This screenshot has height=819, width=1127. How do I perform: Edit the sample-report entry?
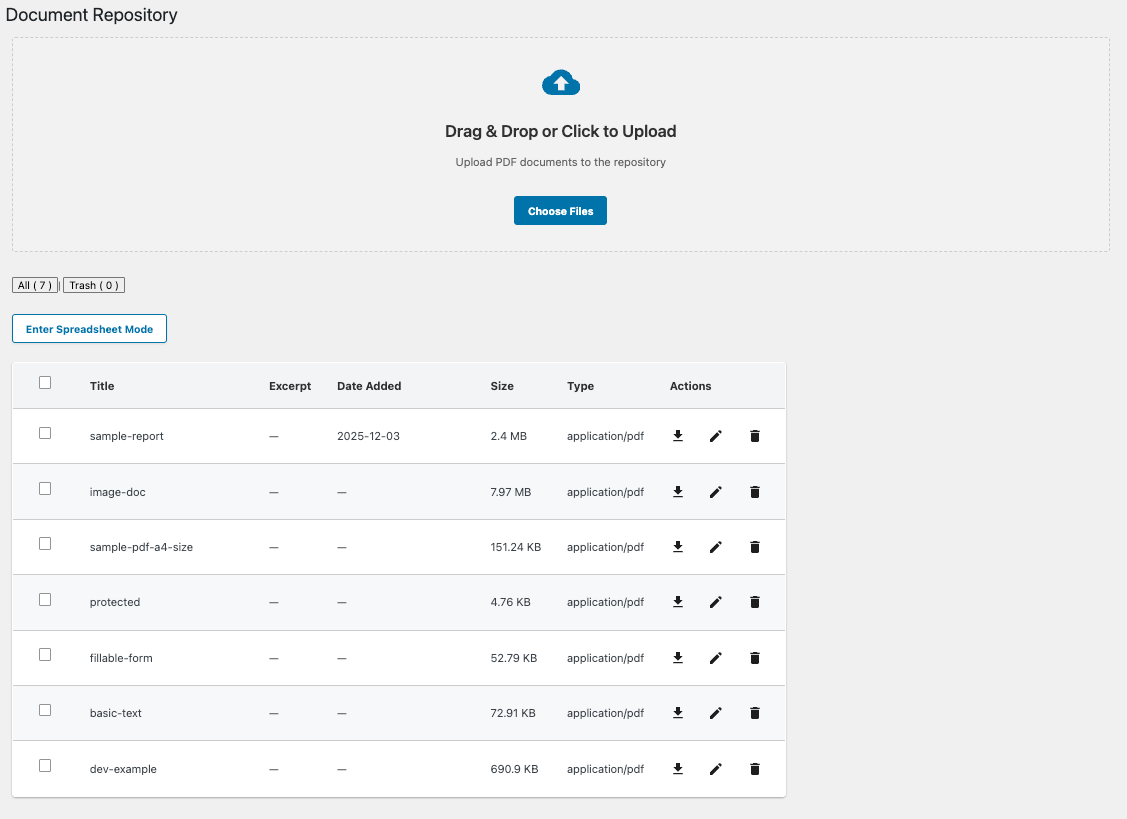pyautogui.click(x=715, y=436)
